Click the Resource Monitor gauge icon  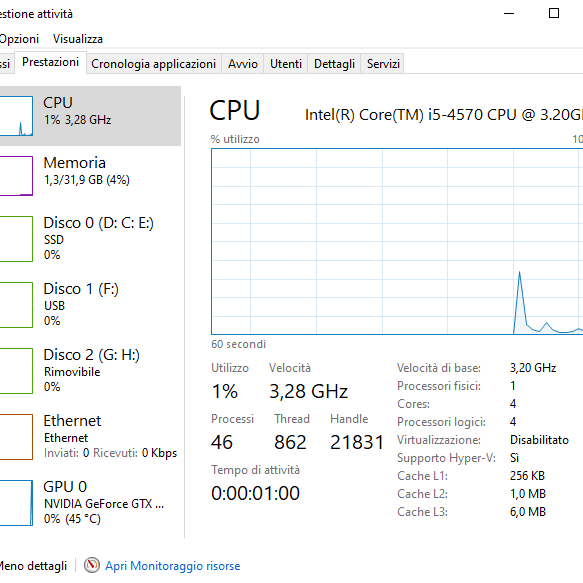[91, 566]
